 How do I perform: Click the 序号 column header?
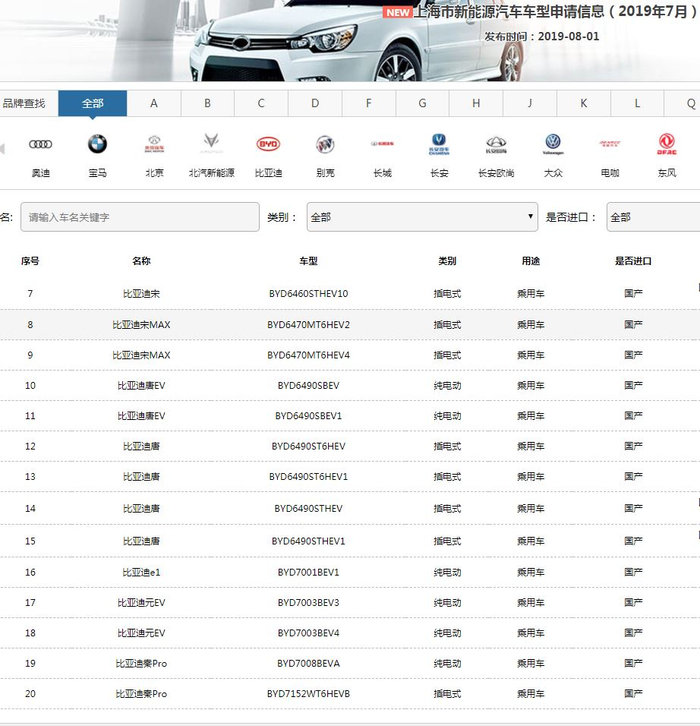point(30,261)
